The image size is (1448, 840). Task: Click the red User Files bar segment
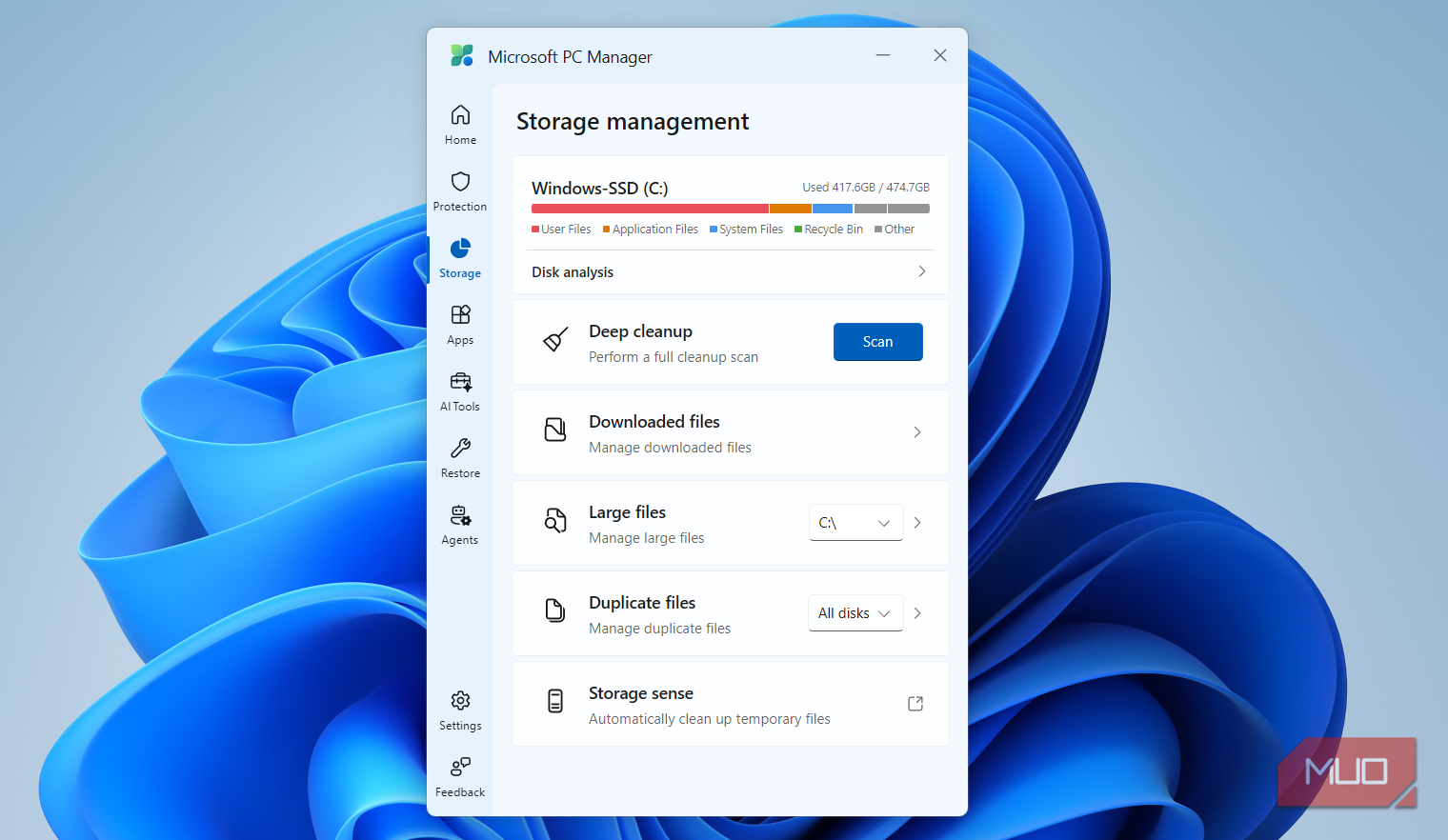tap(650, 209)
